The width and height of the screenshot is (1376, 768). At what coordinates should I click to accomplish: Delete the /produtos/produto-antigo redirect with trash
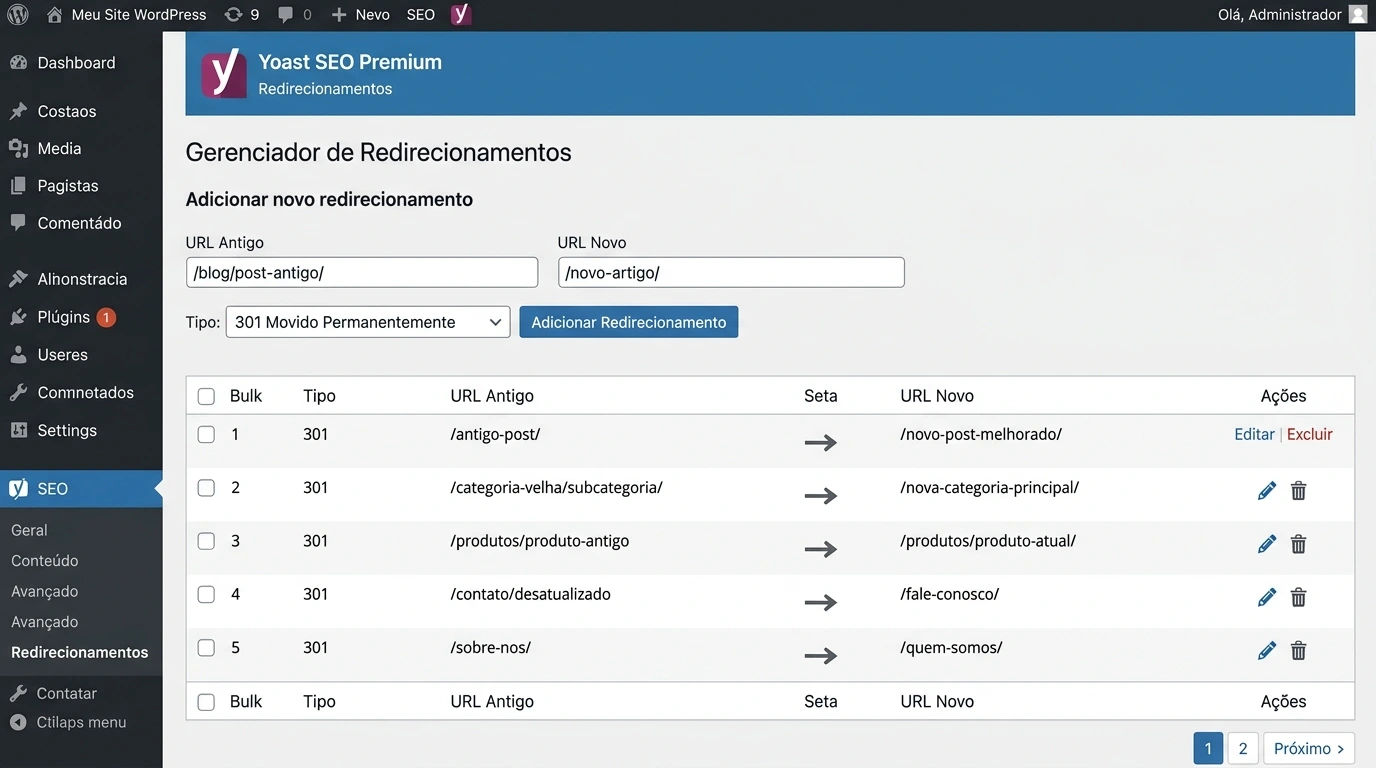[x=1299, y=544]
